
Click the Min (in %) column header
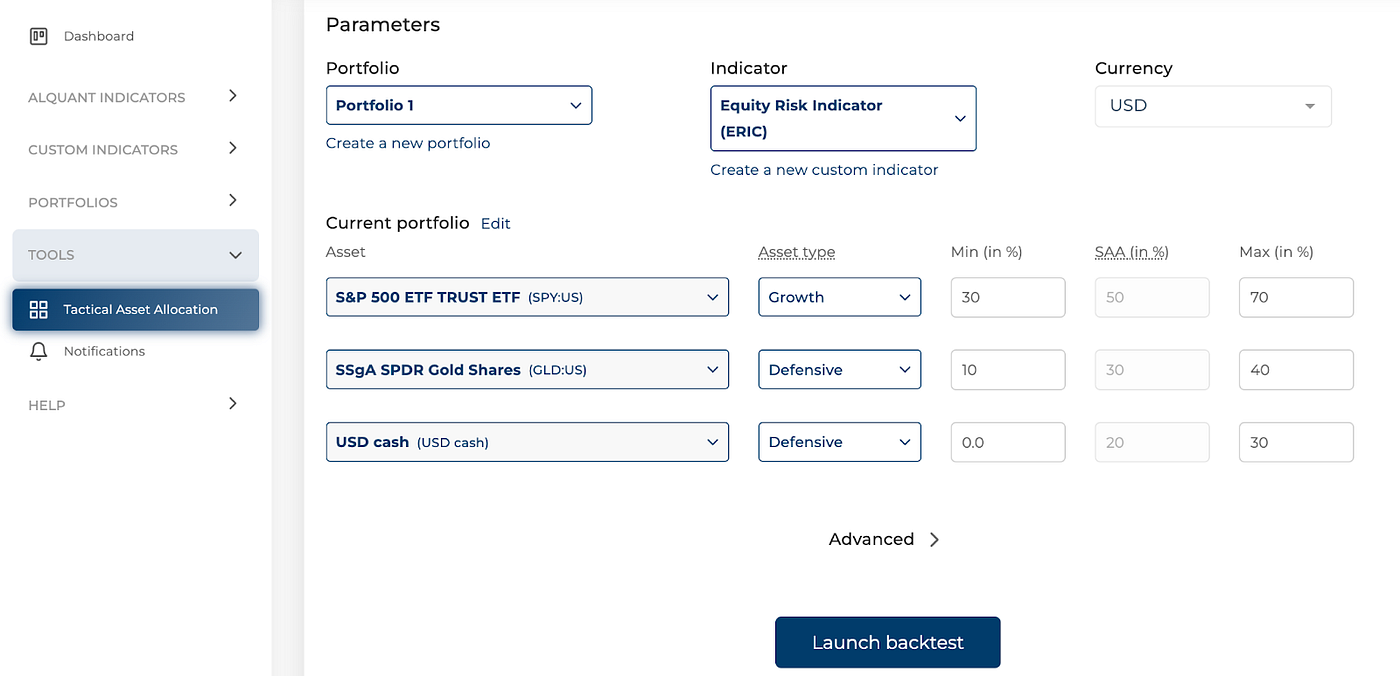click(986, 252)
